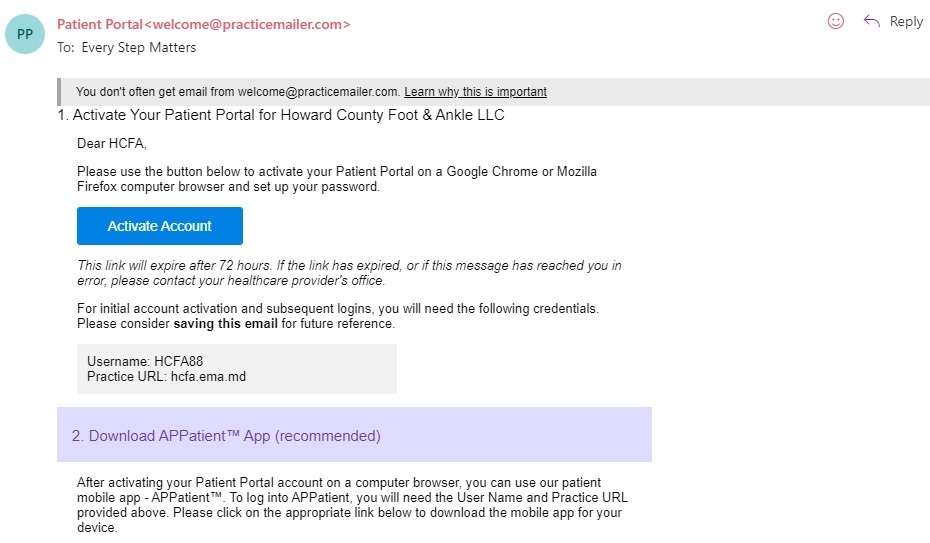
Task: Click the paragraph mentioning Google Chrome browser
Action: point(337,179)
